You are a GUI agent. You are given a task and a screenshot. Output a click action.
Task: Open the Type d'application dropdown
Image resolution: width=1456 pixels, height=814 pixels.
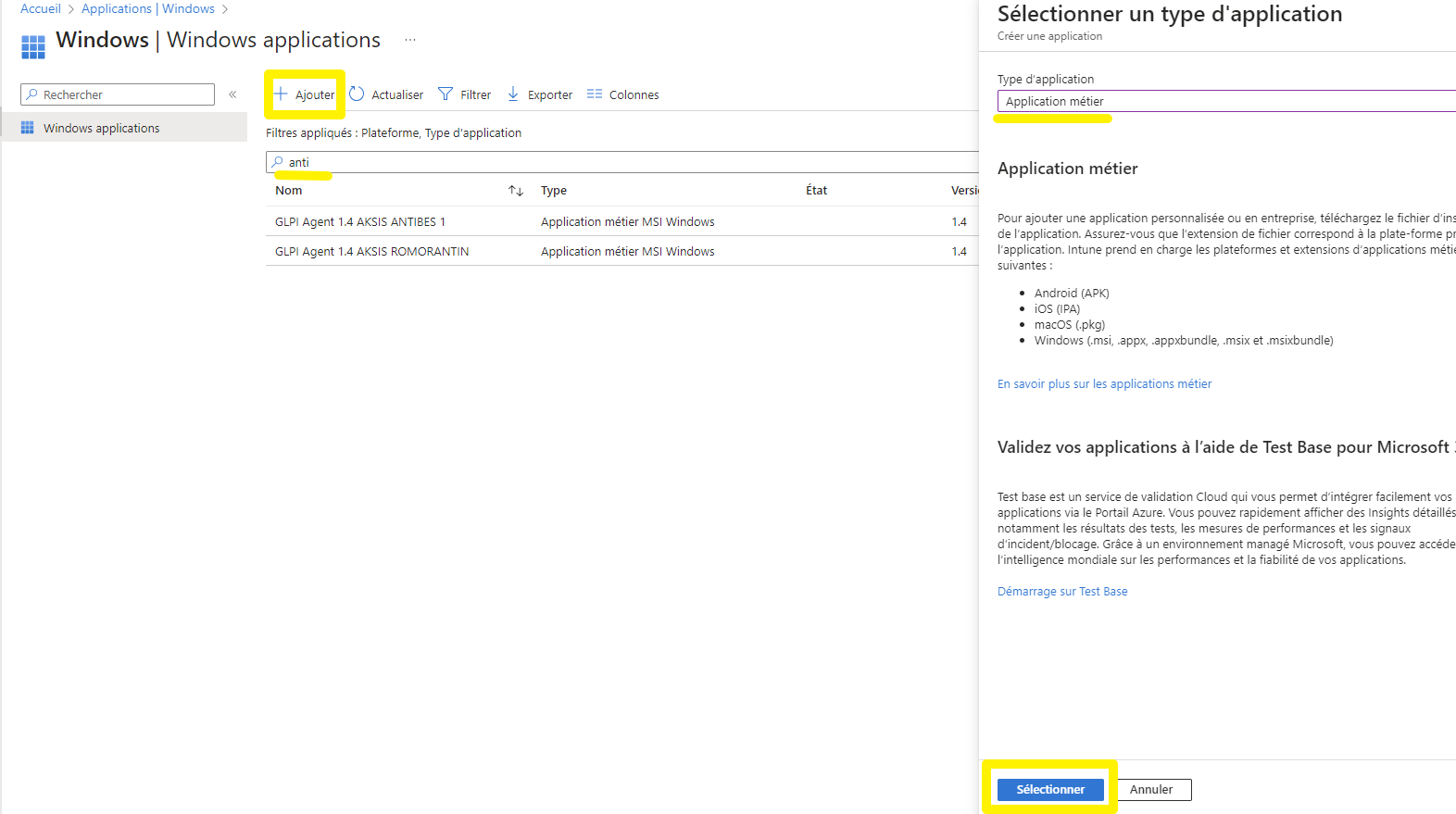(1226, 101)
